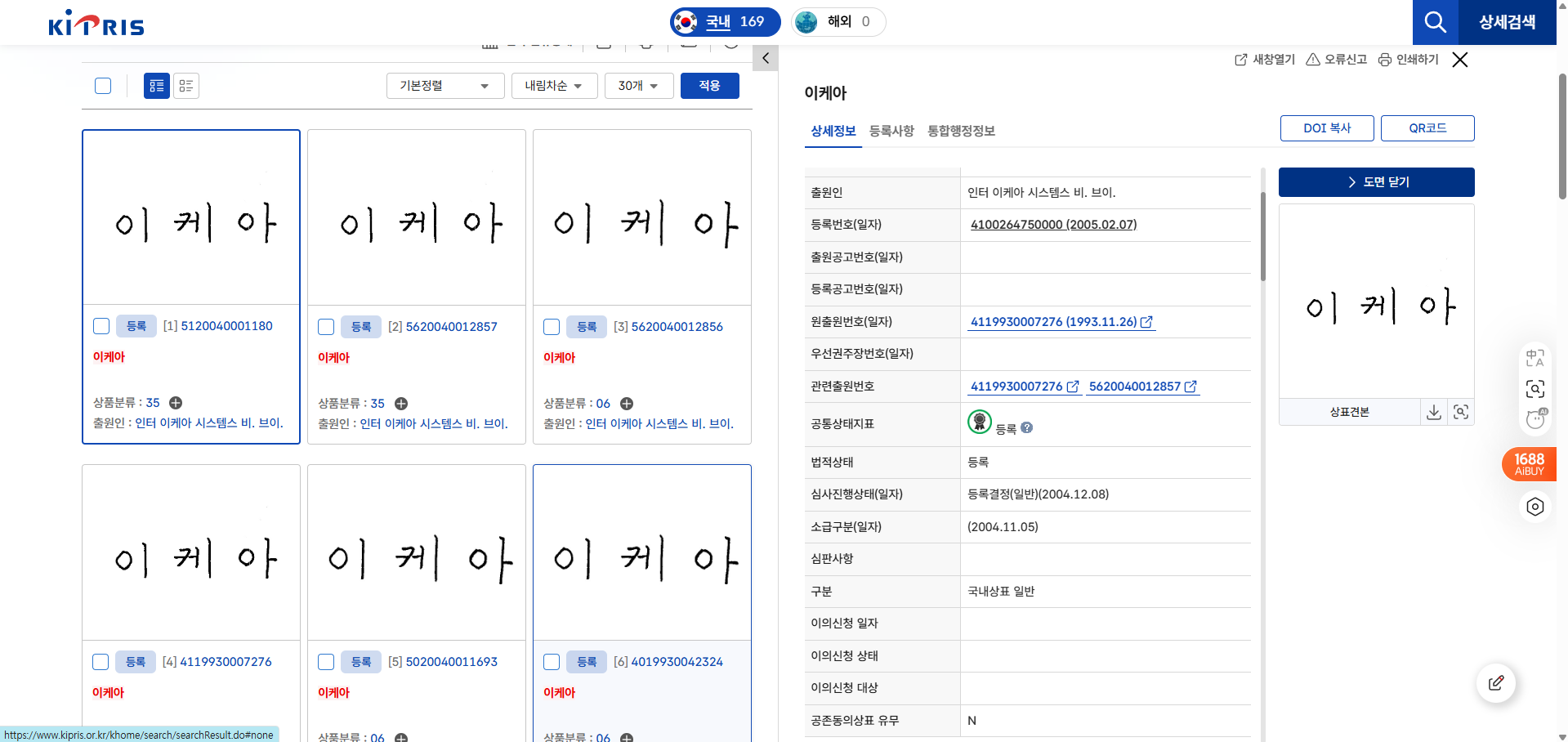Click 인쇄하기 print
1568x742 pixels.
pyautogui.click(x=1409, y=60)
